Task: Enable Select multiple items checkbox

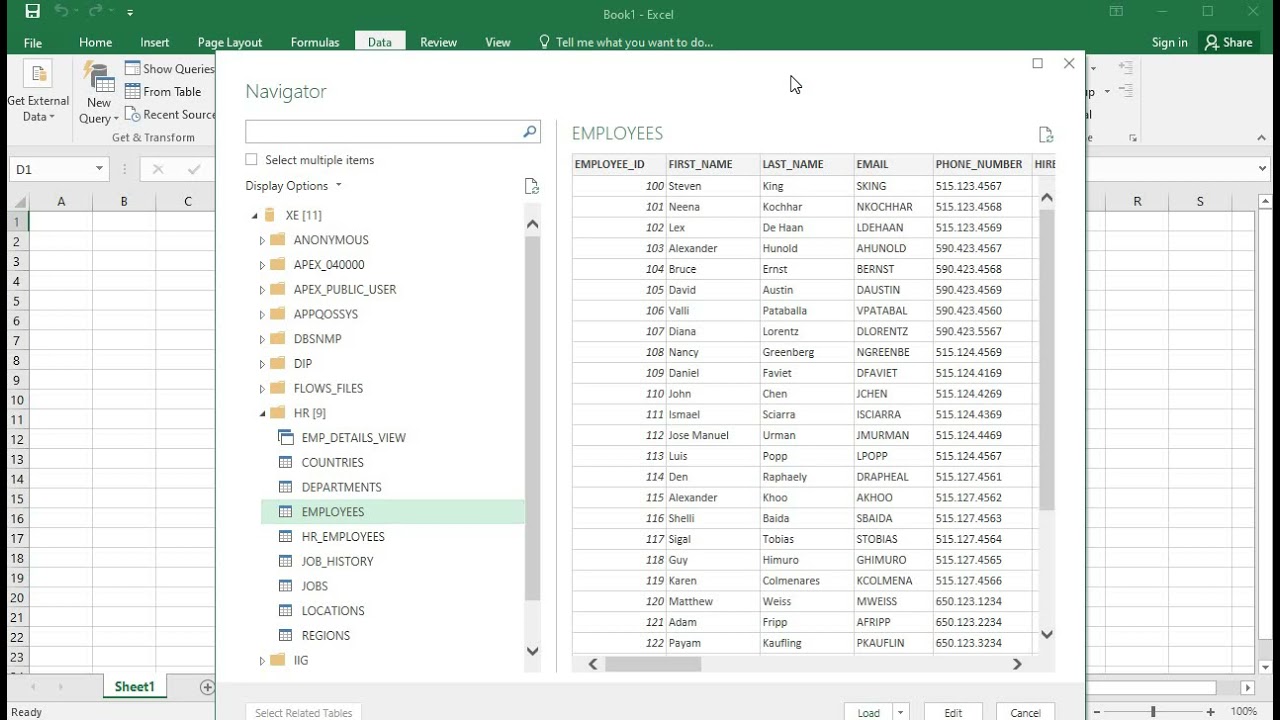Action: (251, 160)
